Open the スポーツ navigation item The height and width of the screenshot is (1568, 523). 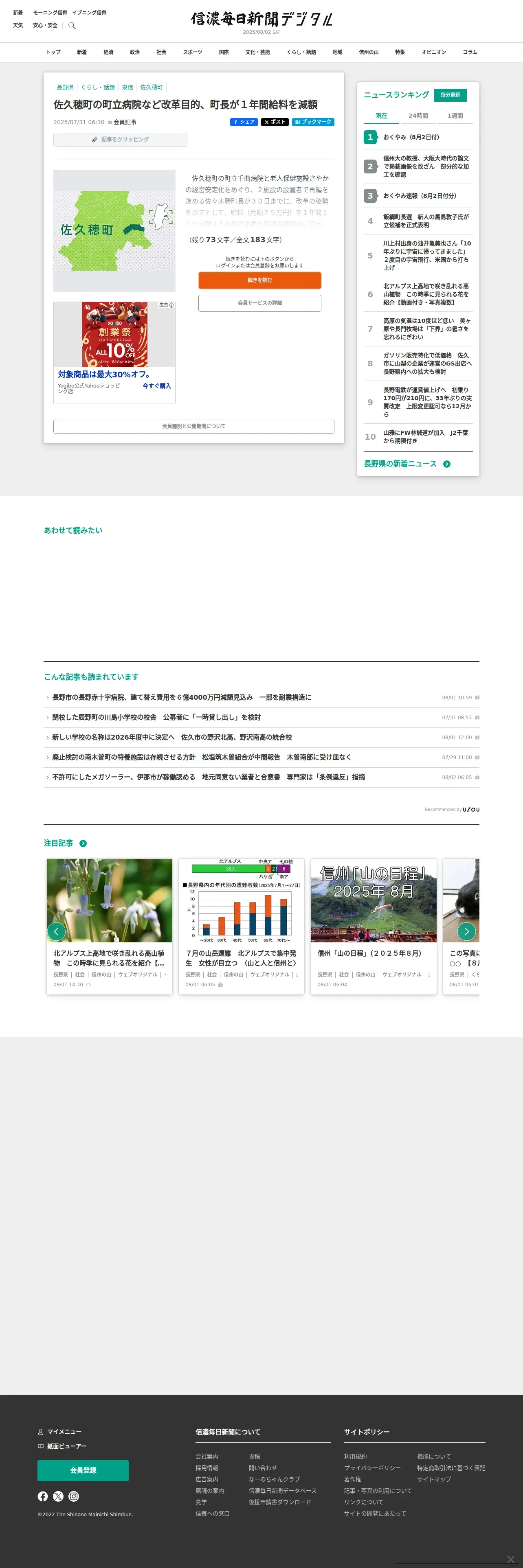coord(192,53)
